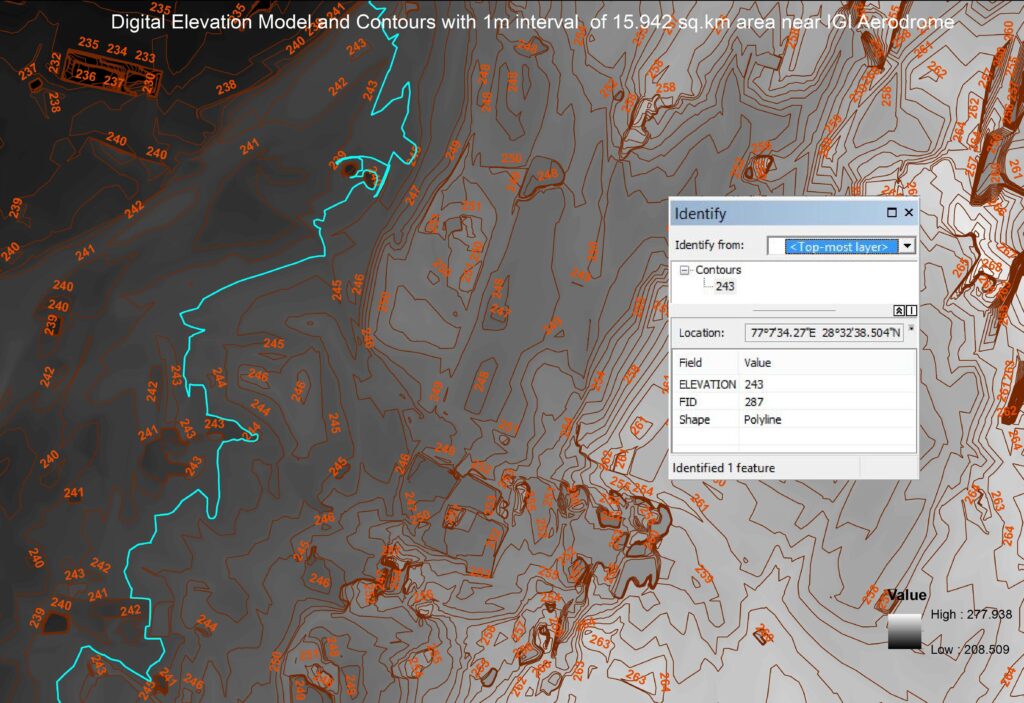Select the 243 feature under Contours
The image size is (1024, 703).
click(725, 286)
